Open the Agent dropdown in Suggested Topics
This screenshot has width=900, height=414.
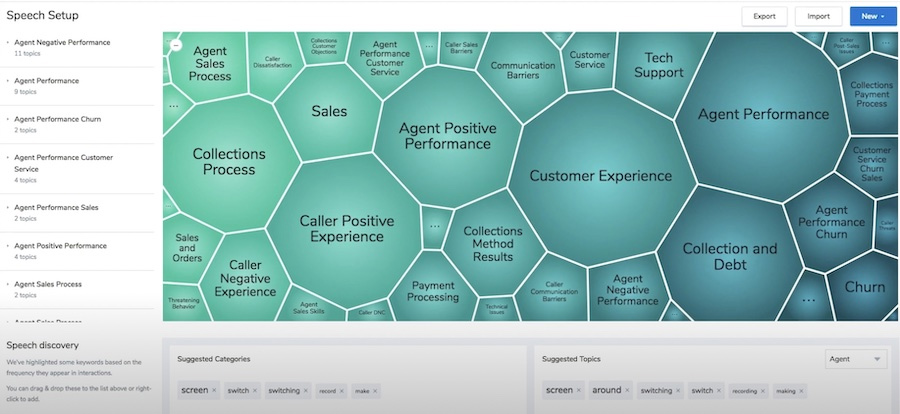855,359
